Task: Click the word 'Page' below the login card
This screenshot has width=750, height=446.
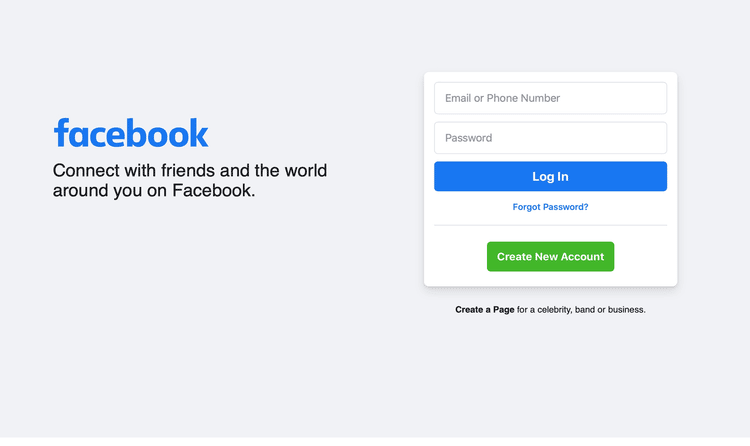Action: click(503, 310)
